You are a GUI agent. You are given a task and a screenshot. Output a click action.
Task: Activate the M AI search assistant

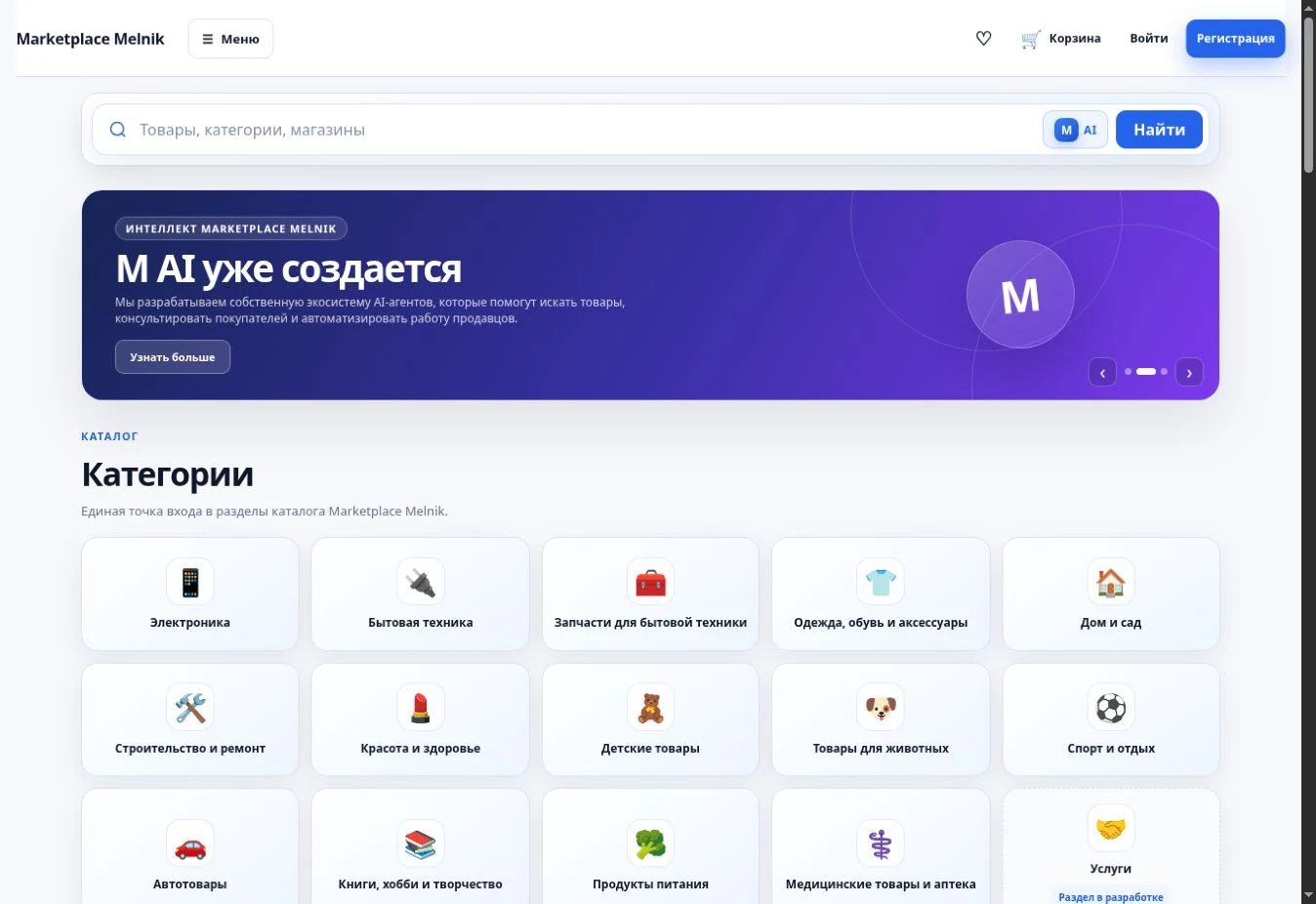coord(1075,130)
